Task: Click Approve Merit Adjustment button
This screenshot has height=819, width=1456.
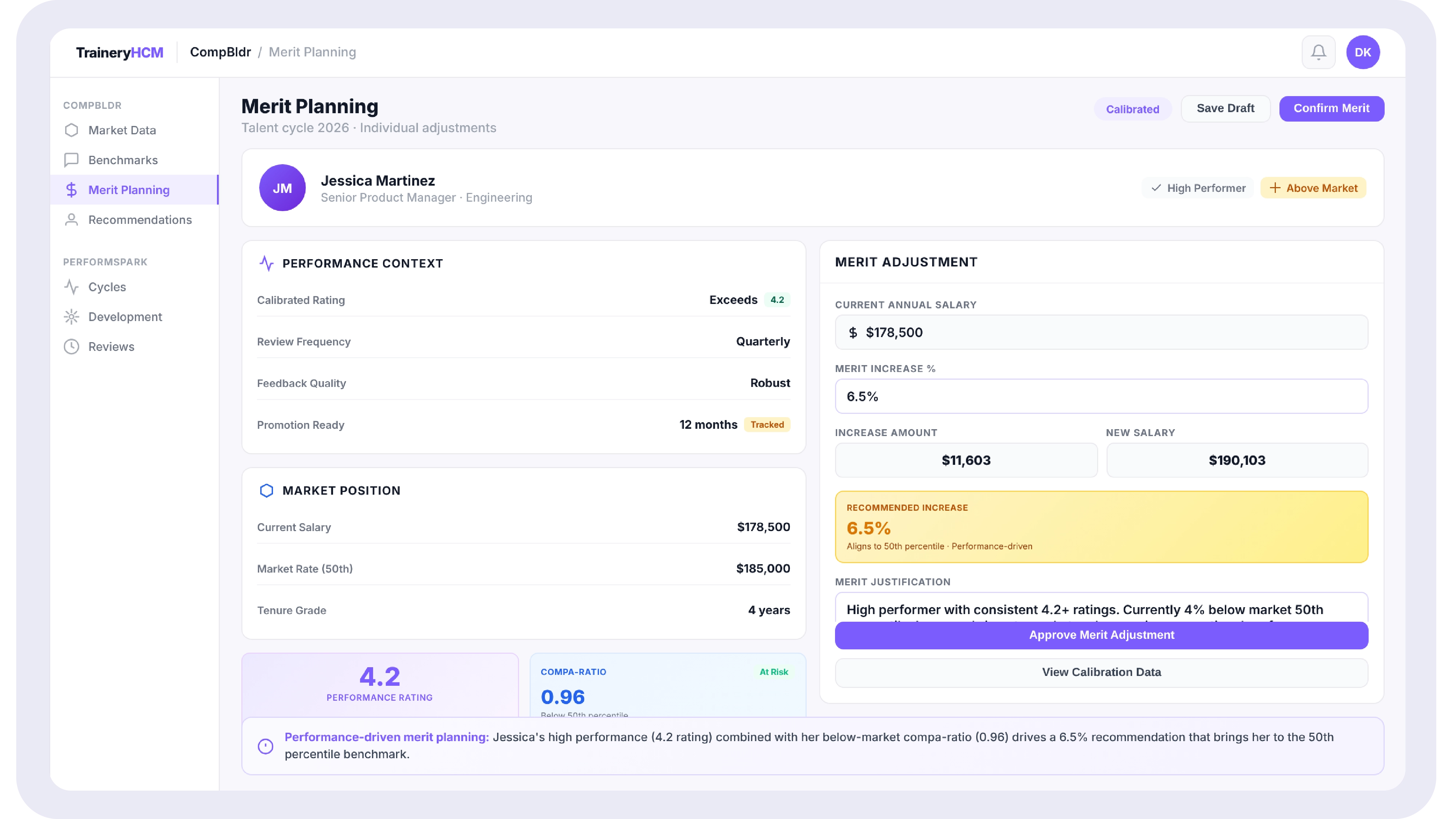Action: (x=1101, y=635)
